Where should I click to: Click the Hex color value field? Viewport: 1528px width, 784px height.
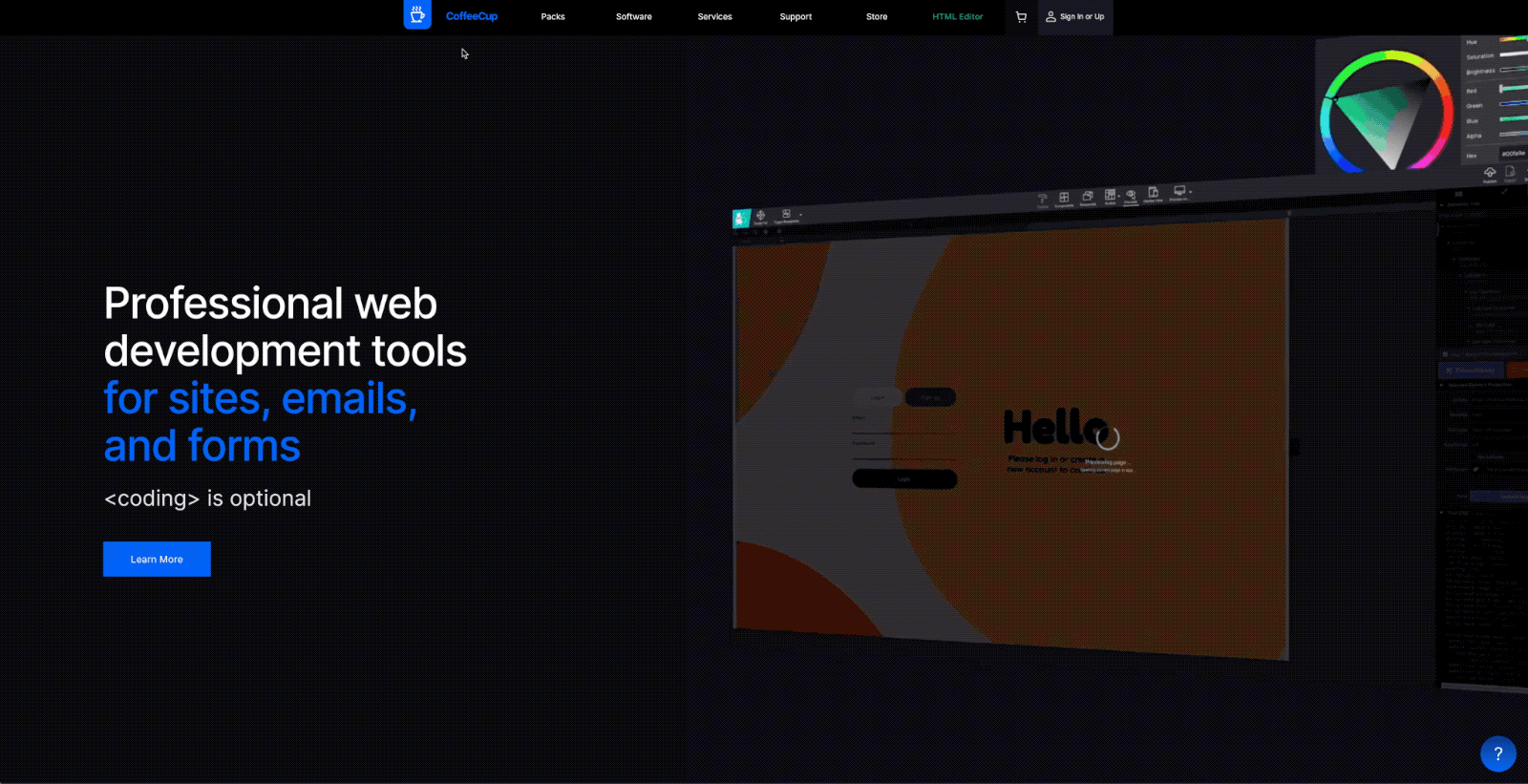1513,154
